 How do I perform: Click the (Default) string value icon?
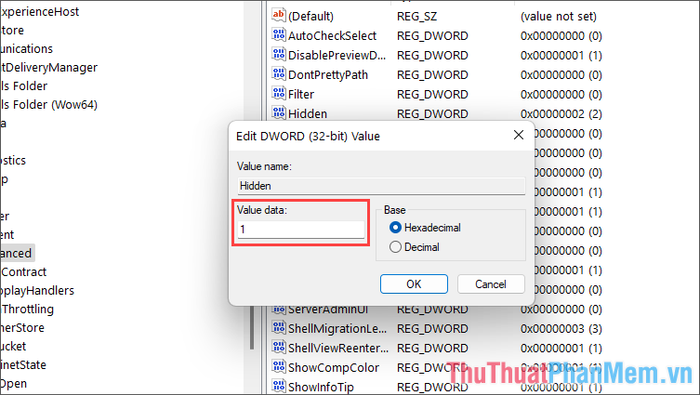[x=279, y=15]
